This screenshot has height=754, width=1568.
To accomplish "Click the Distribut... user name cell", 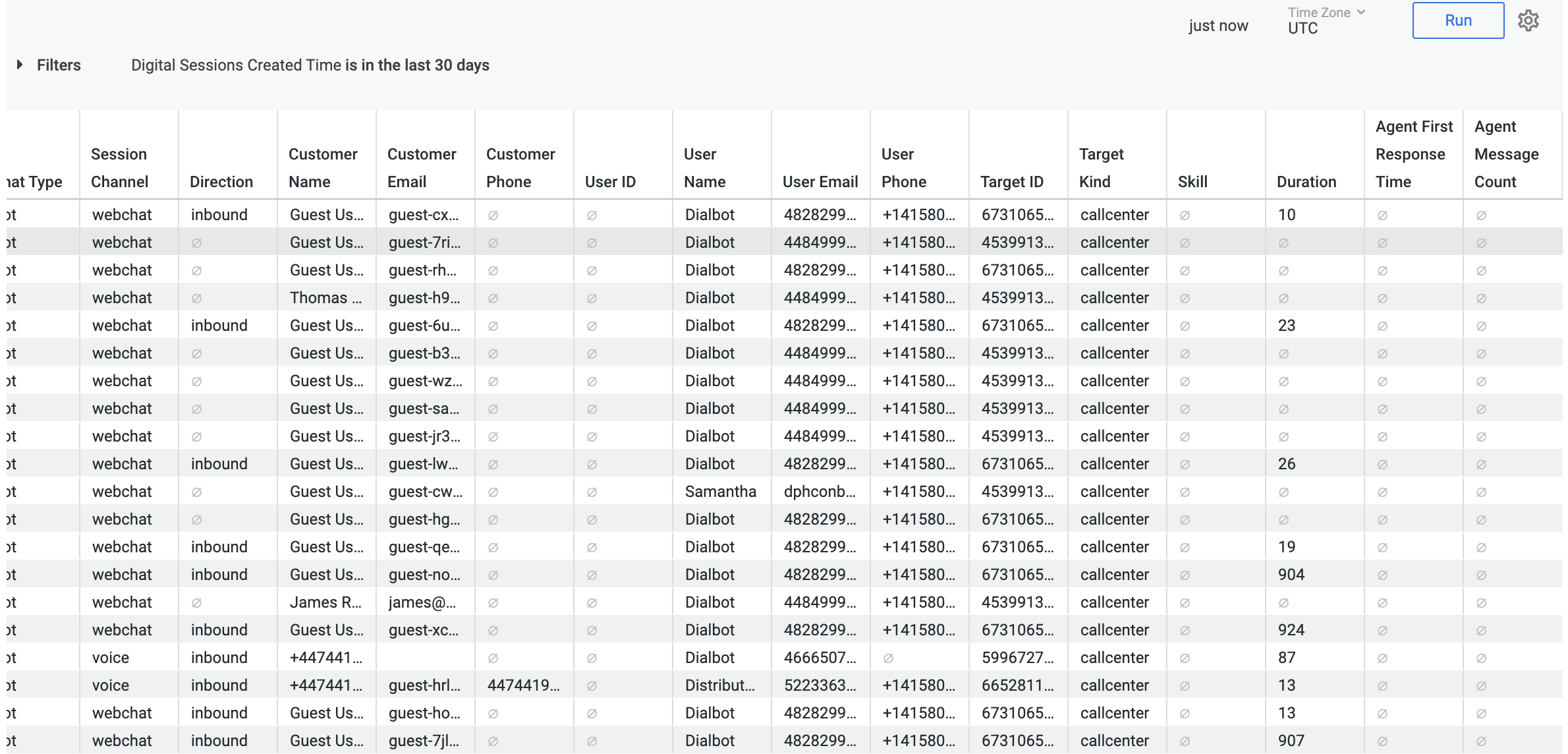I will (x=719, y=685).
